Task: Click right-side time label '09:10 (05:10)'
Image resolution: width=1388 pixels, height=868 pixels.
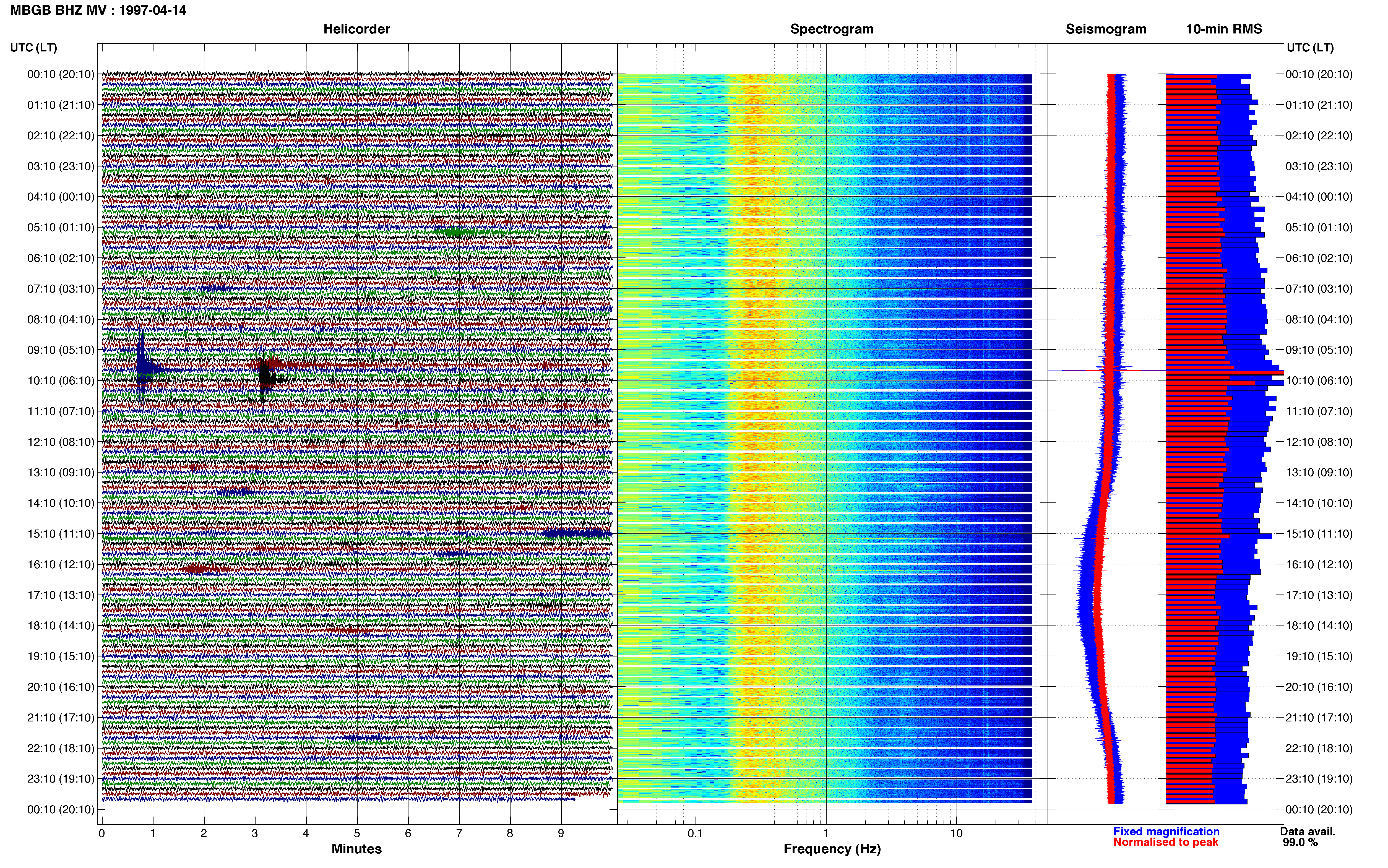Action: [1319, 350]
